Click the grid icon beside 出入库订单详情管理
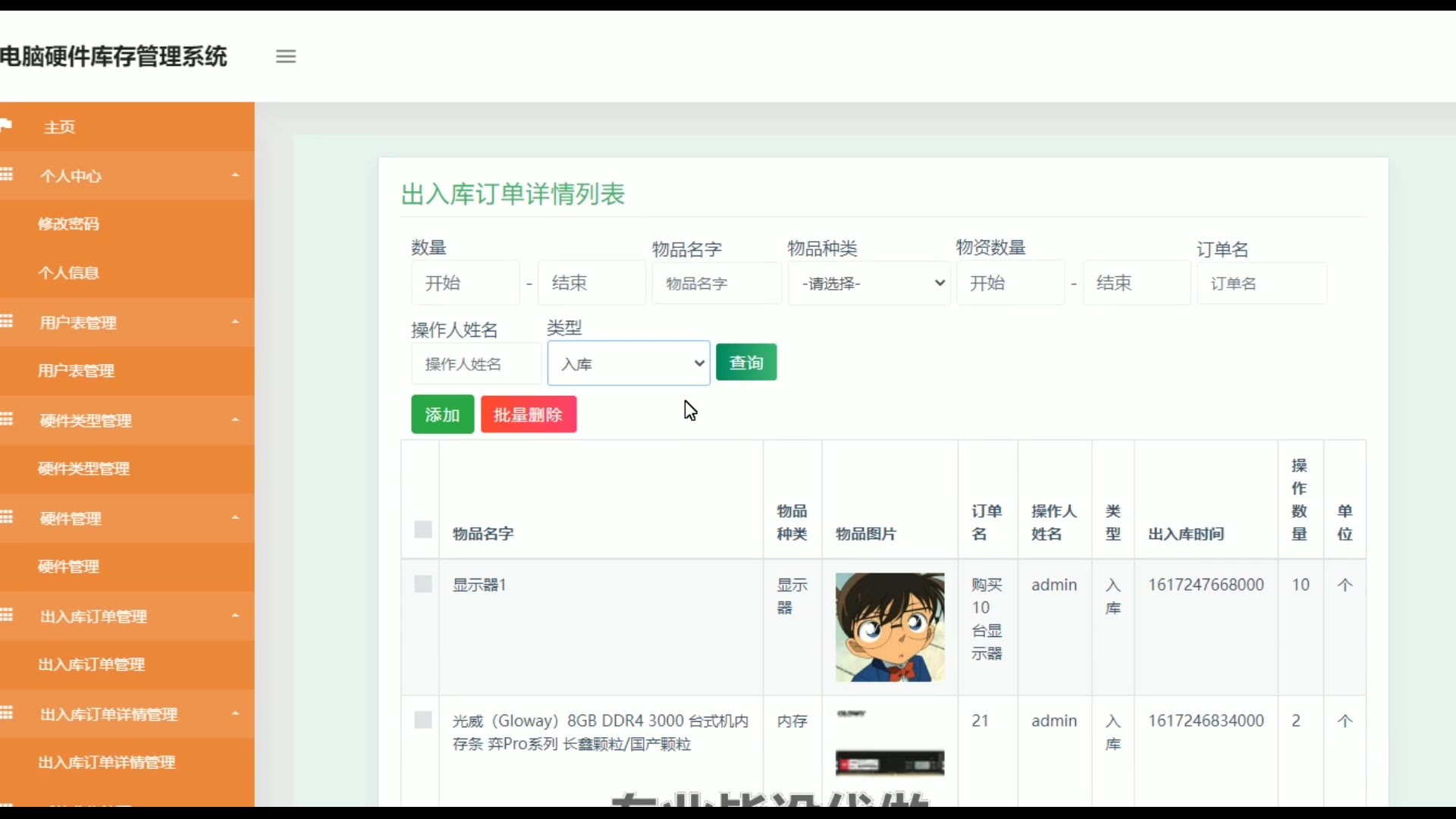This screenshot has height=819, width=1456. (7, 713)
